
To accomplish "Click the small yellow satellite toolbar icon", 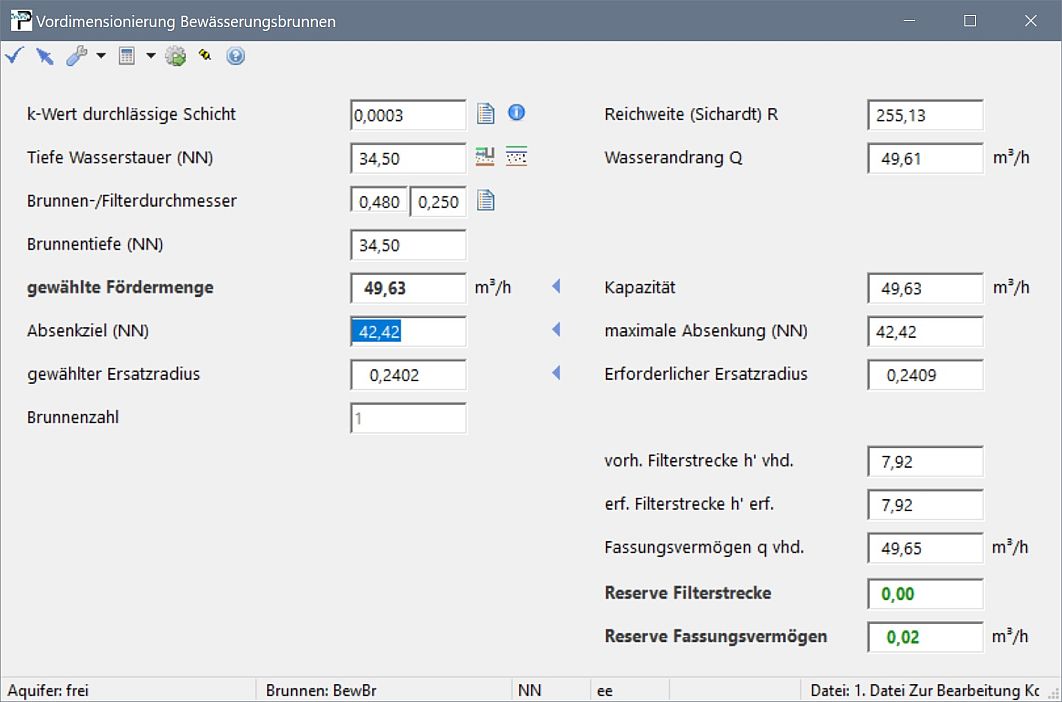I will (x=205, y=56).
